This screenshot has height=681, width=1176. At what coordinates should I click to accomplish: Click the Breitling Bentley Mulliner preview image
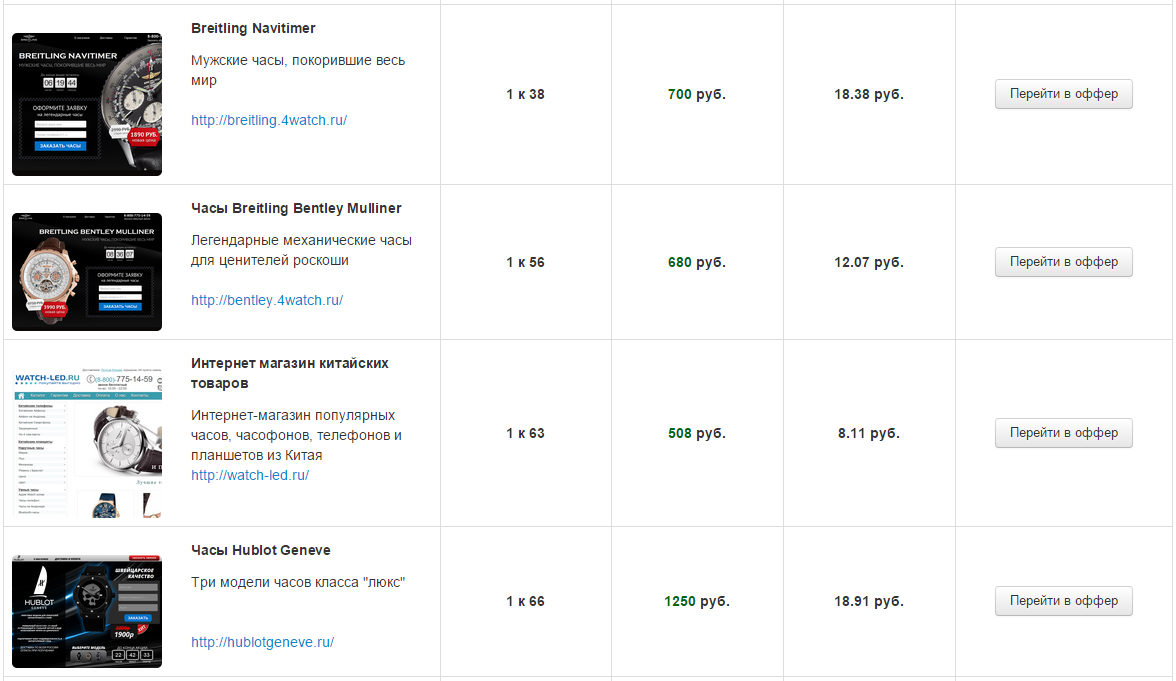(x=87, y=271)
